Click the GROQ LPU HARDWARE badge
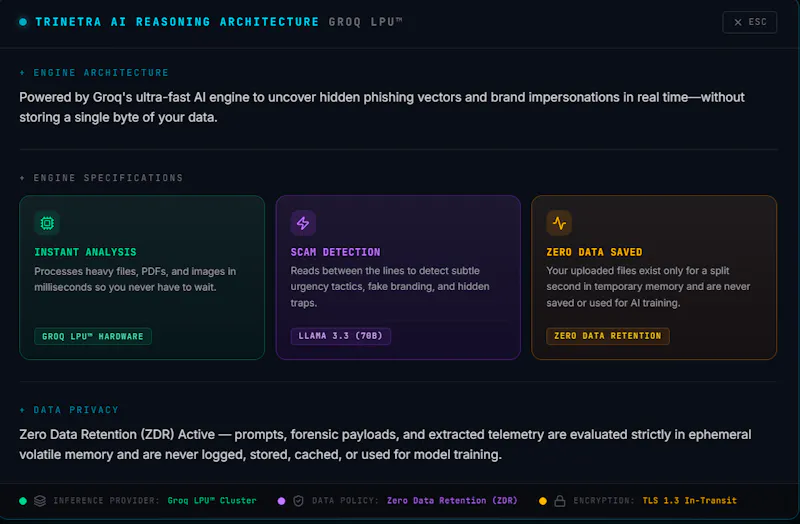Screen dimensions: 800x524 tap(93, 336)
